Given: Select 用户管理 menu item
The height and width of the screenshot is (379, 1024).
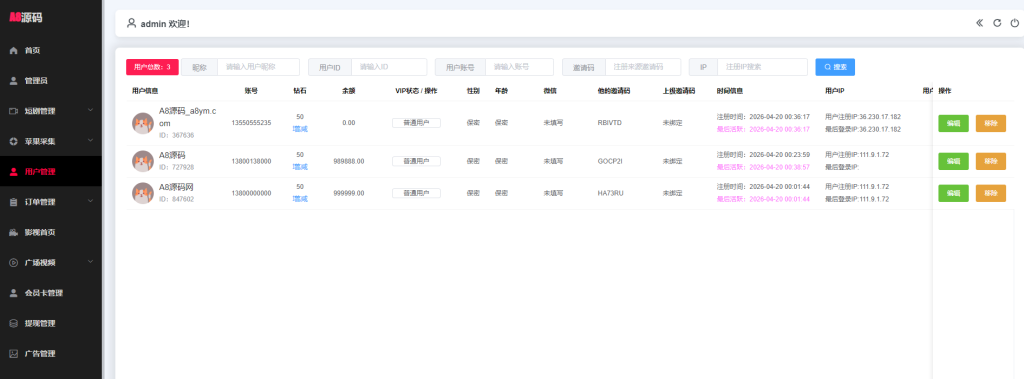Looking at the screenshot, I should [51, 172].
